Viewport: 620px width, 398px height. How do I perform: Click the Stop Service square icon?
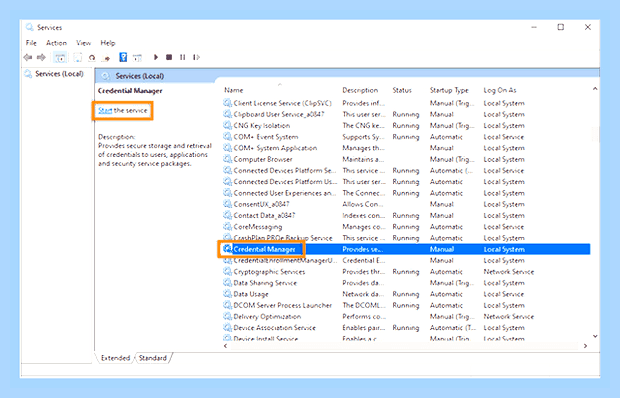coord(169,57)
